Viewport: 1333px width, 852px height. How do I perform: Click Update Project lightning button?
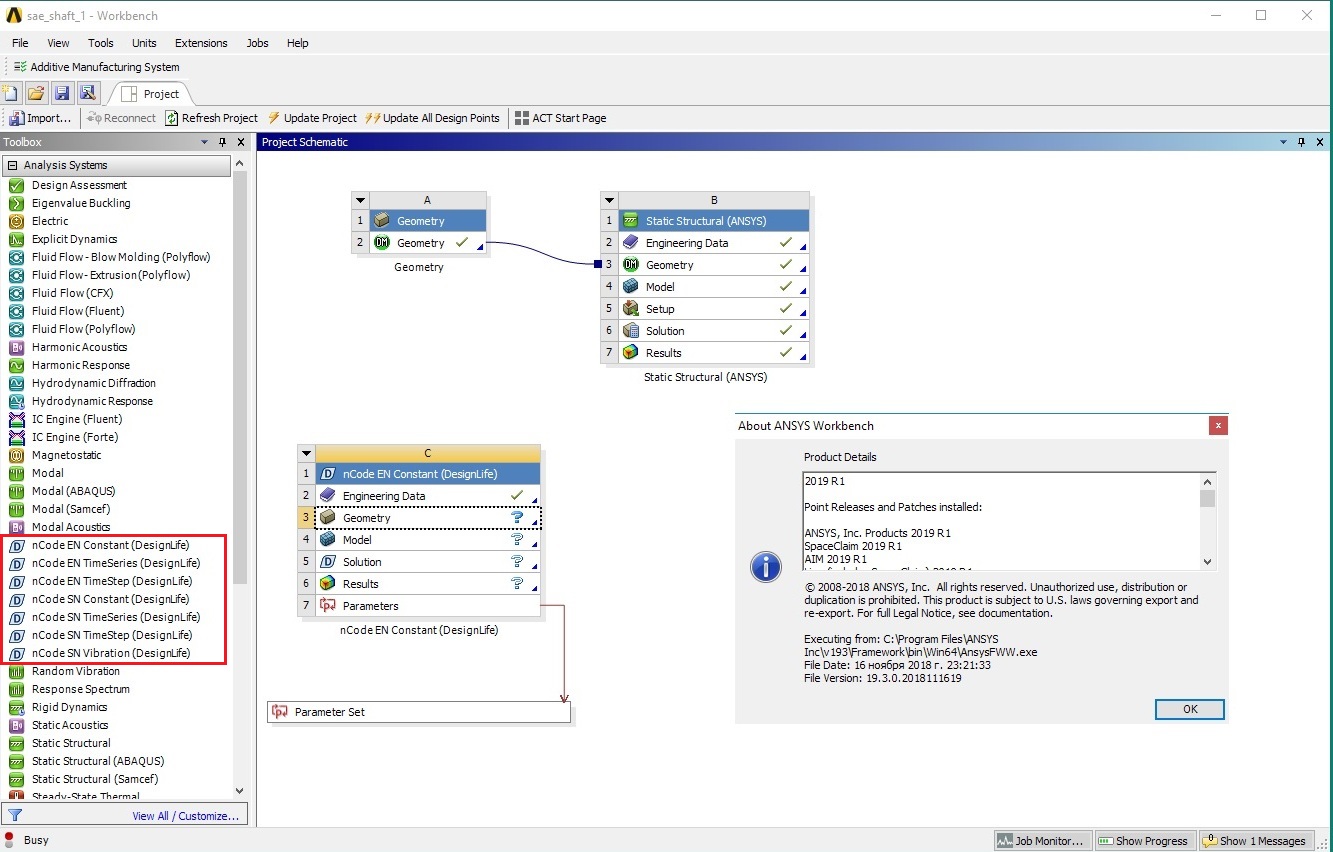tap(313, 118)
